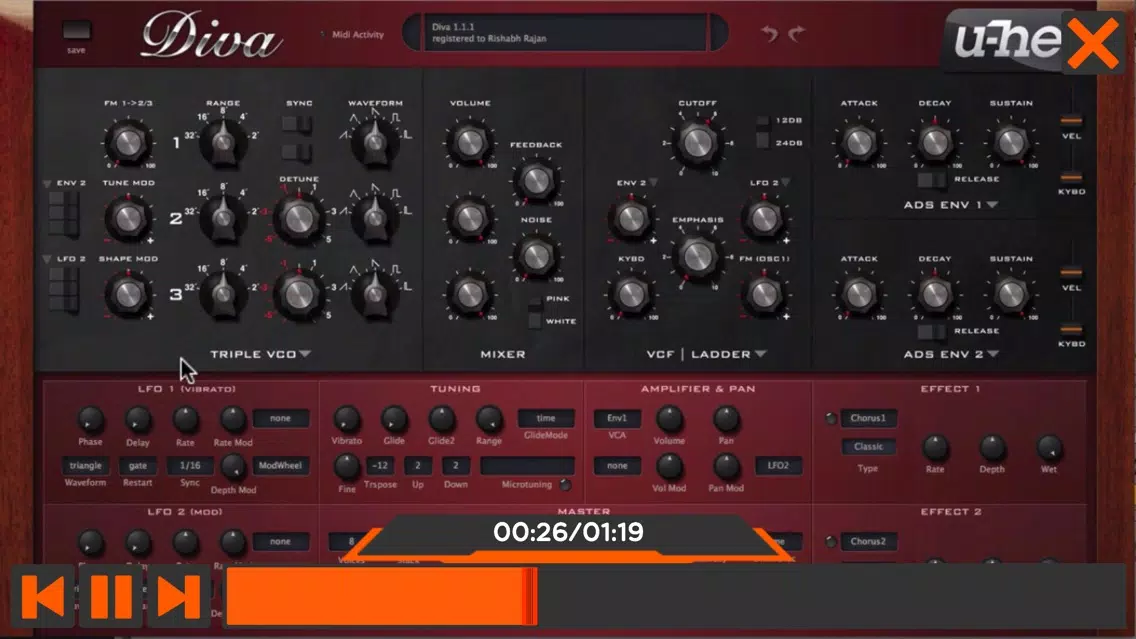Image resolution: width=1136 pixels, height=639 pixels.
Task: Click the GlideMode time selector
Action: coord(546,418)
